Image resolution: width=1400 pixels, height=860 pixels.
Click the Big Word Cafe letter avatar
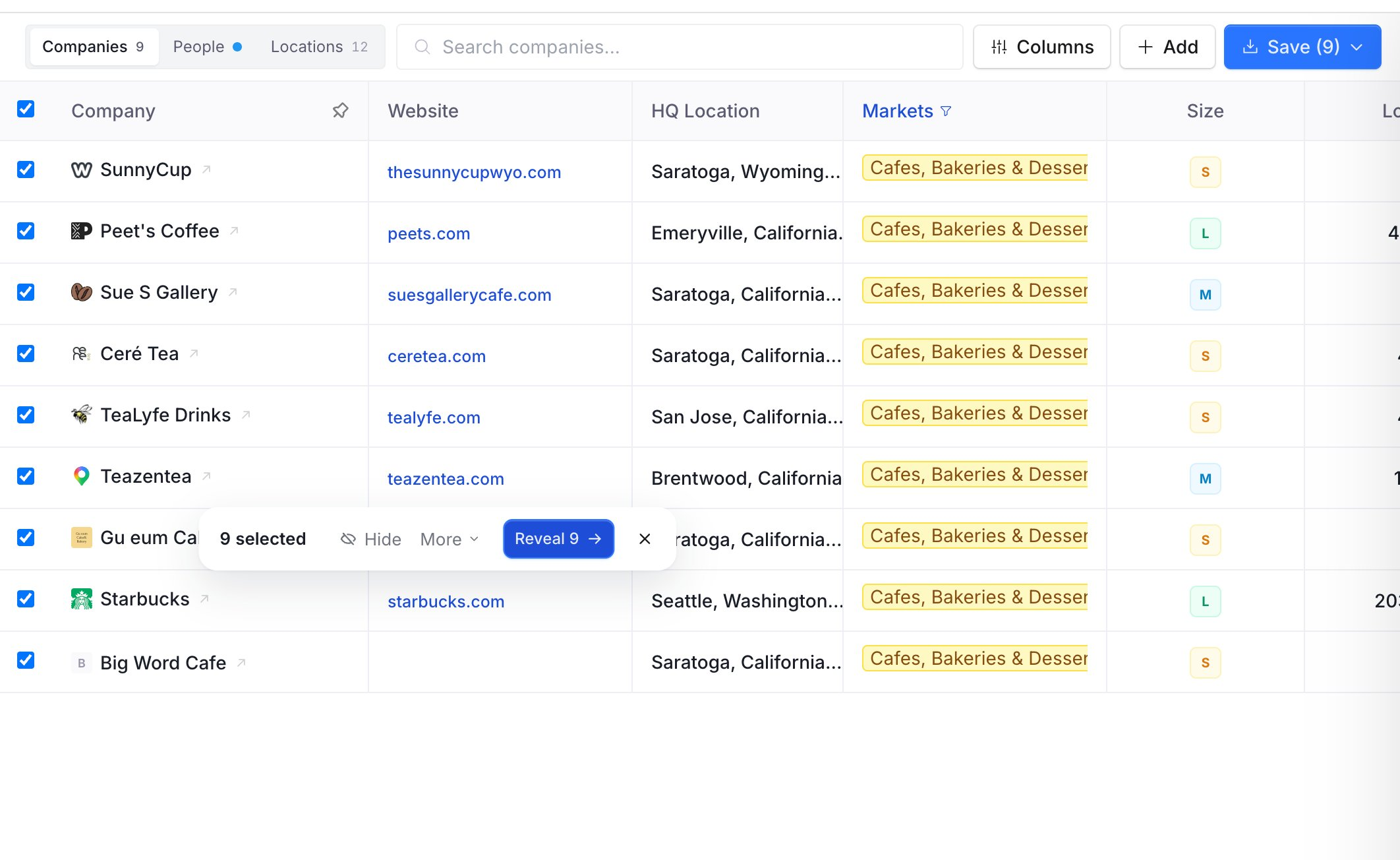point(82,663)
